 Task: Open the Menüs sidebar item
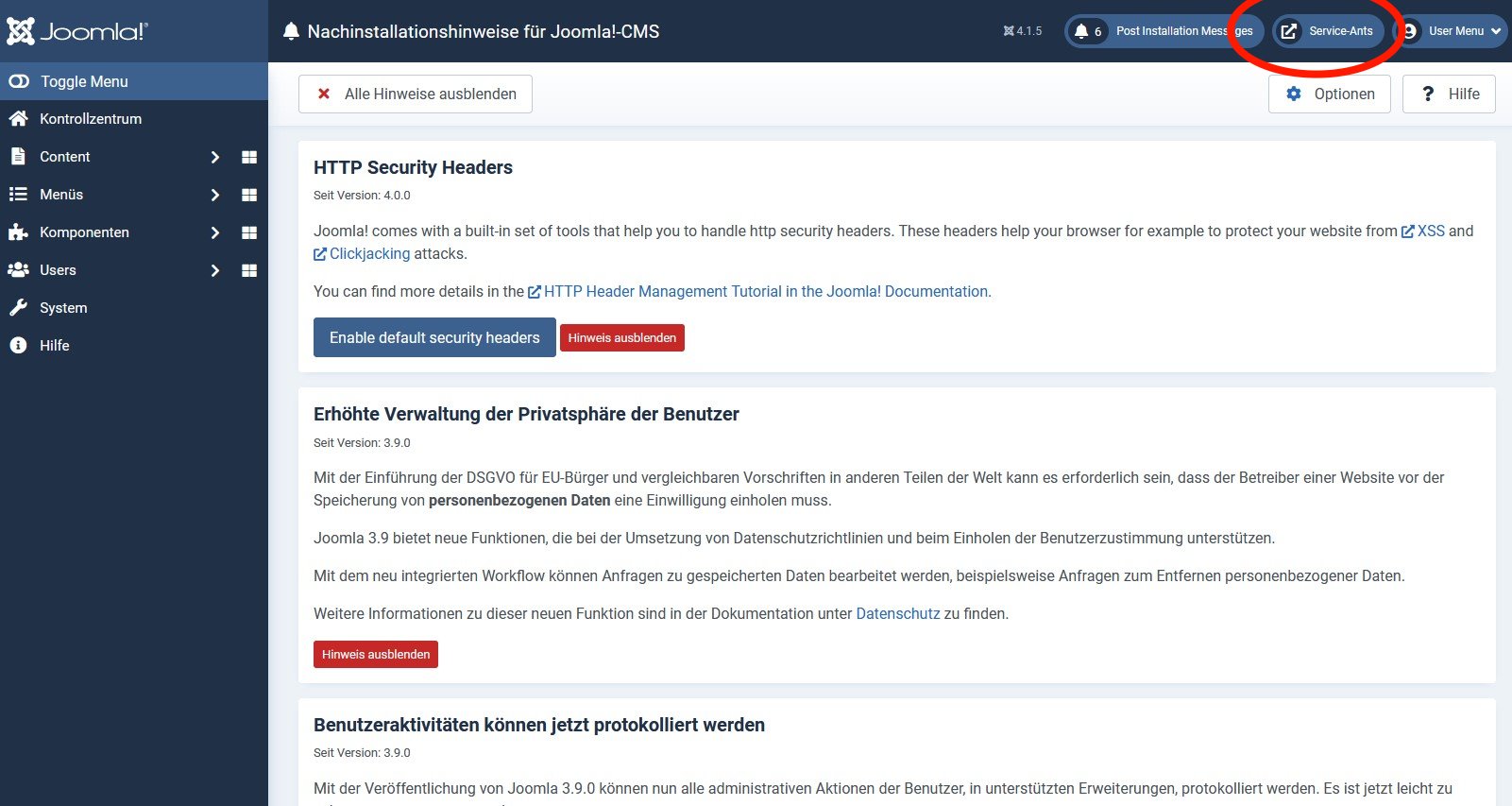coord(61,195)
